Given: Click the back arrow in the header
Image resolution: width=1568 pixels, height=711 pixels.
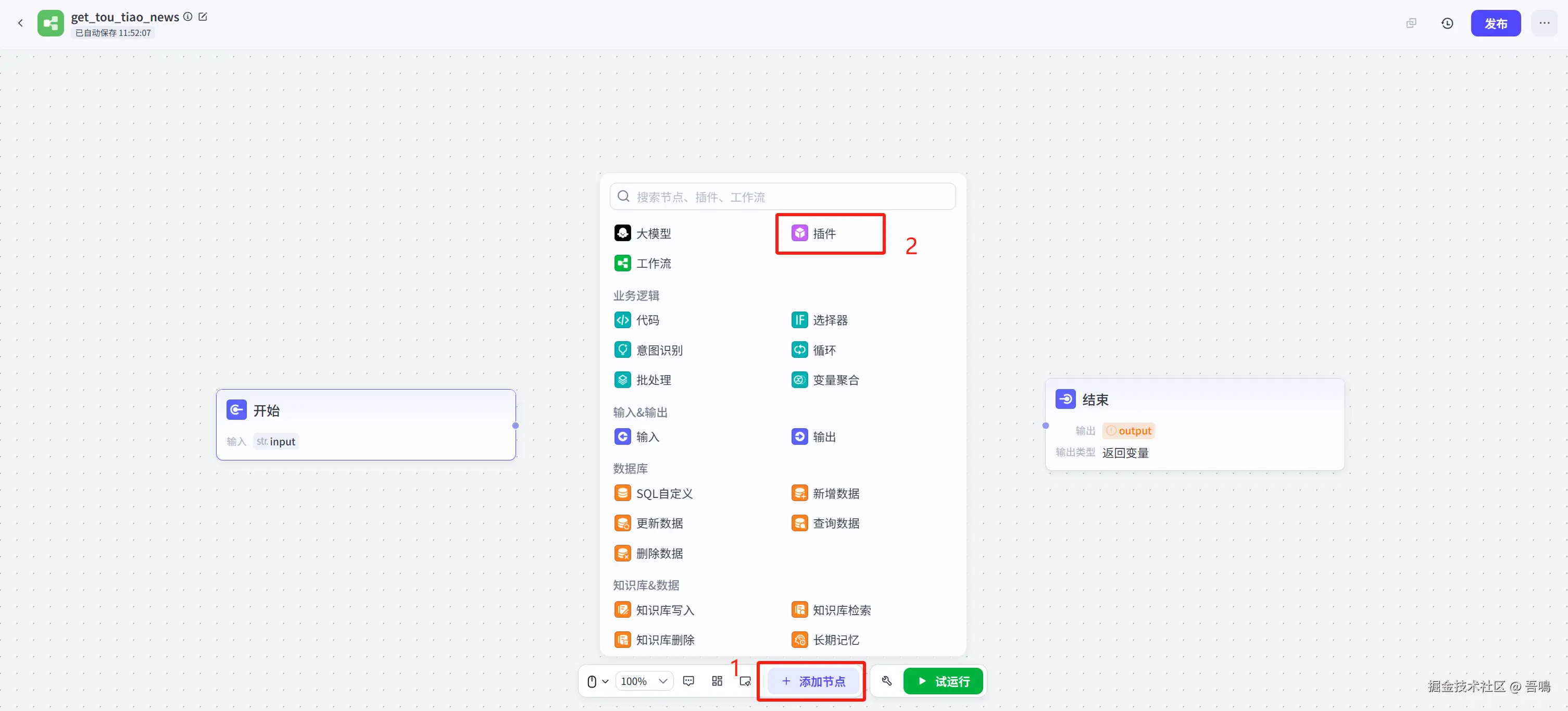Looking at the screenshot, I should click(20, 23).
